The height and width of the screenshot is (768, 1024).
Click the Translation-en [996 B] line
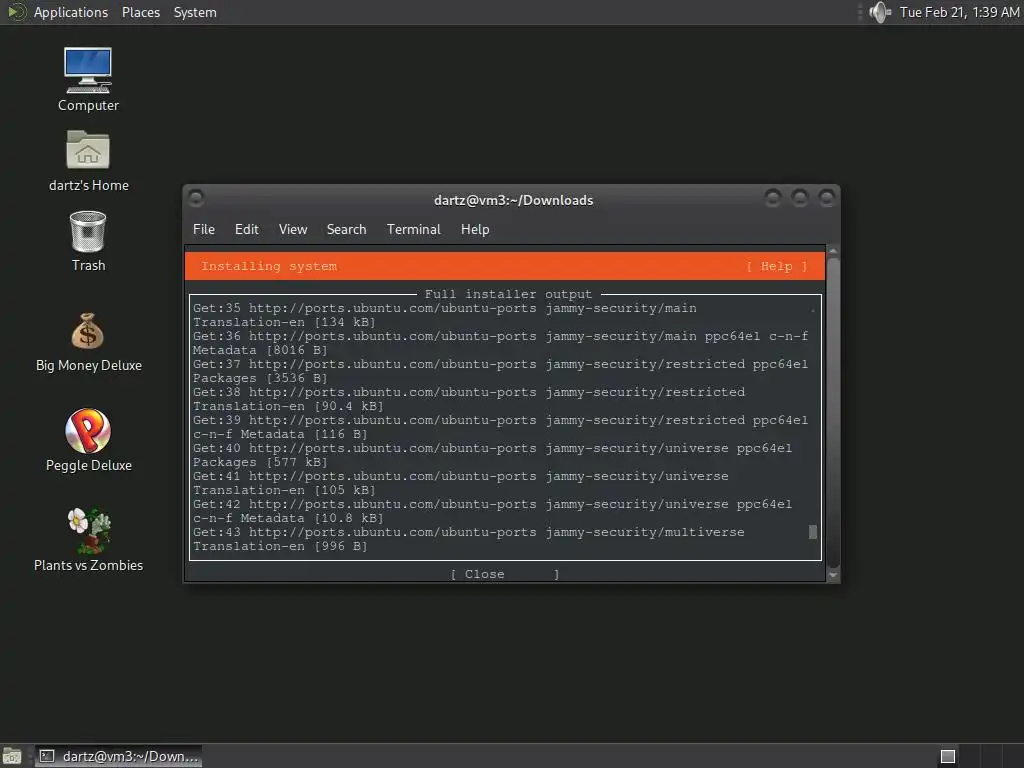[280, 547]
